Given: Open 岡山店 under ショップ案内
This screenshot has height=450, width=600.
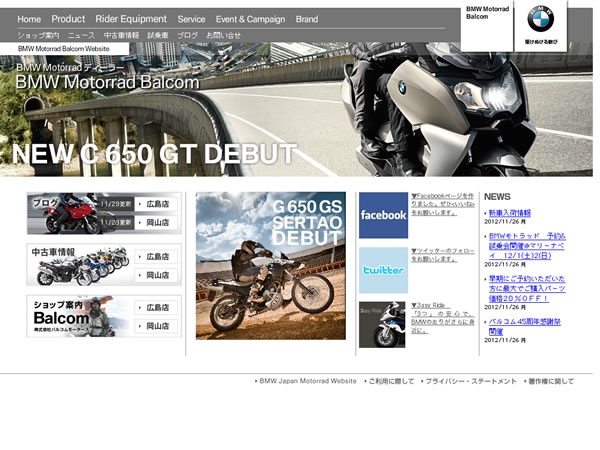Looking at the screenshot, I should pos(156,326).
